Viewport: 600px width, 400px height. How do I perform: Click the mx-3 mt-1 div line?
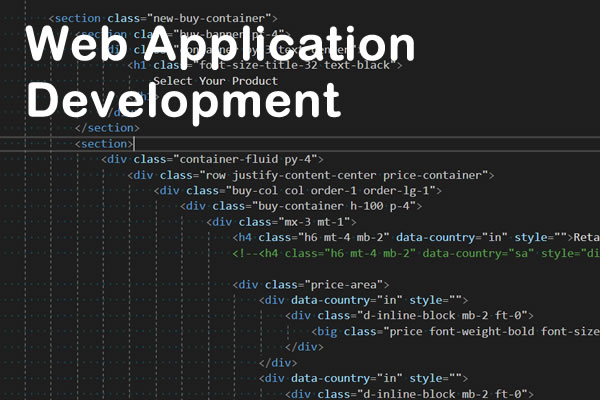coord(281,222)
